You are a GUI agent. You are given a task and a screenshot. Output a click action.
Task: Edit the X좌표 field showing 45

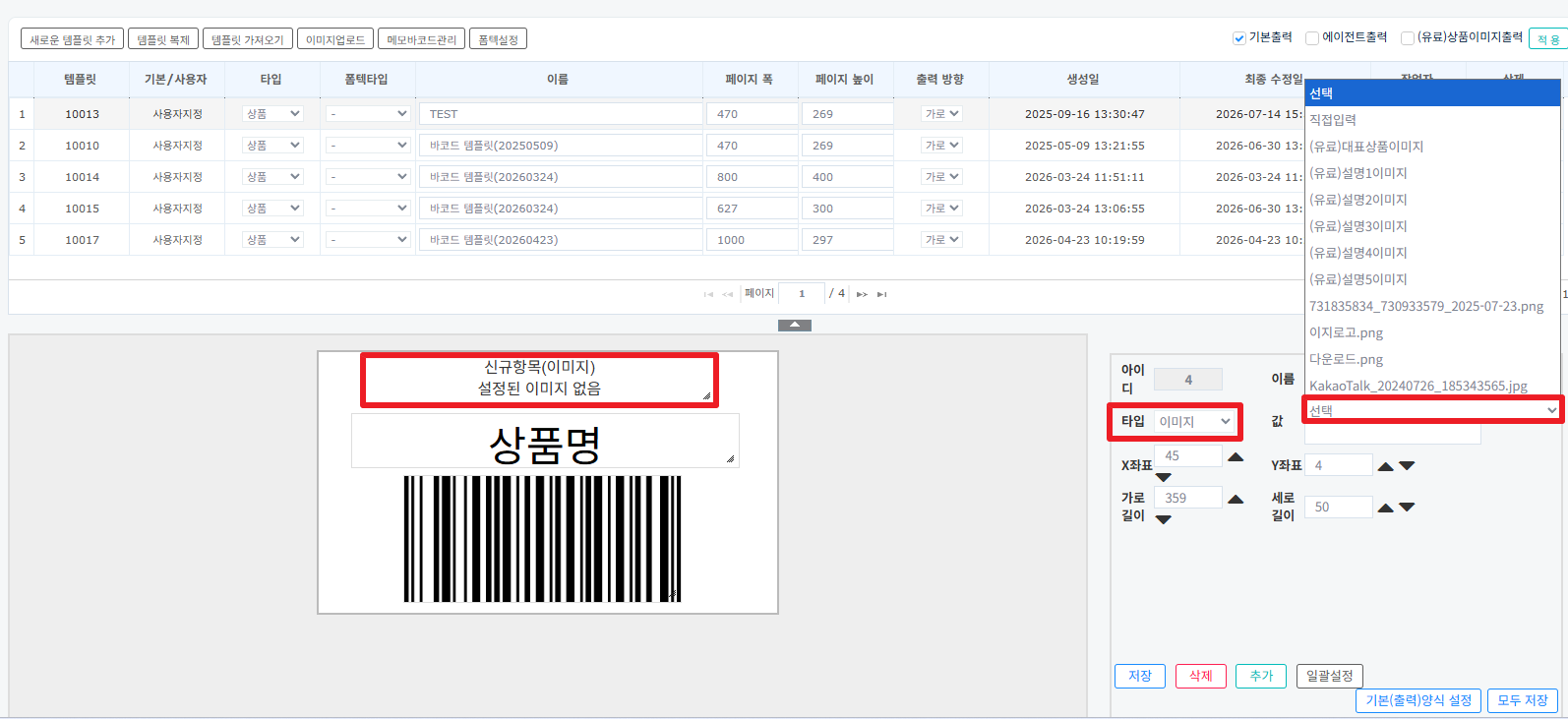click(1187, 455)
